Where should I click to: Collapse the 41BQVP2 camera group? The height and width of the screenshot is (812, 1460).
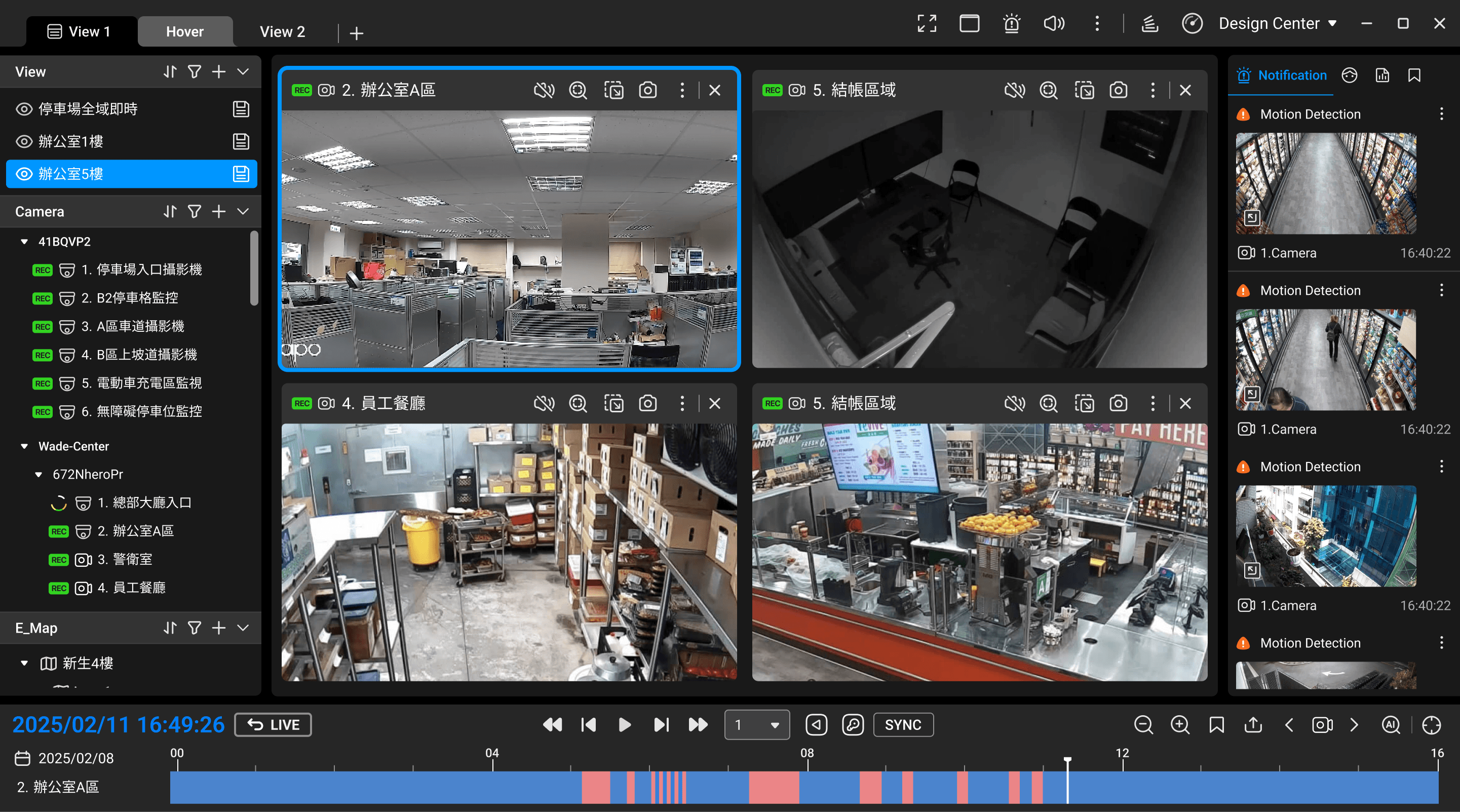(x=24, y=242)
